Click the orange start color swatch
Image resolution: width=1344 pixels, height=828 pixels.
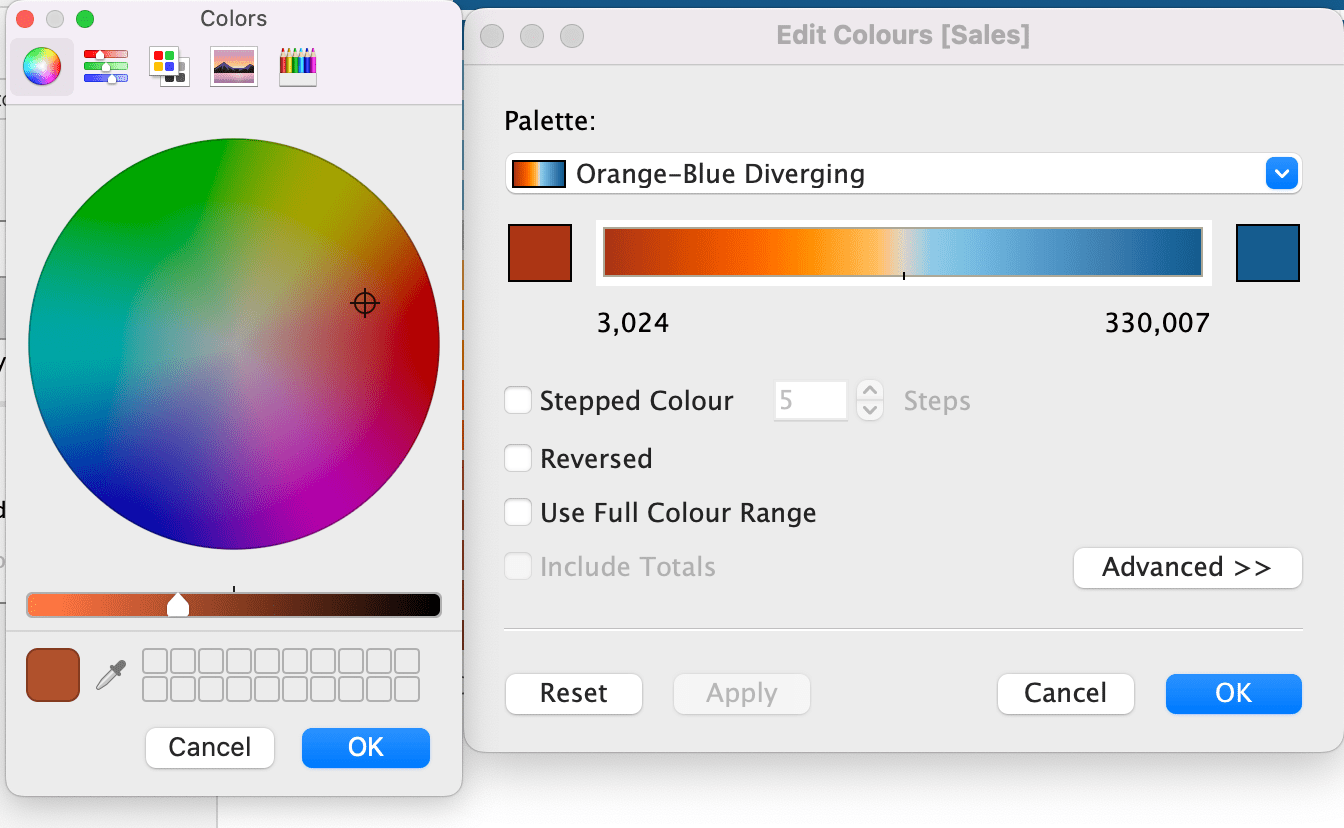pyautogui.click(x=540, y=253)
